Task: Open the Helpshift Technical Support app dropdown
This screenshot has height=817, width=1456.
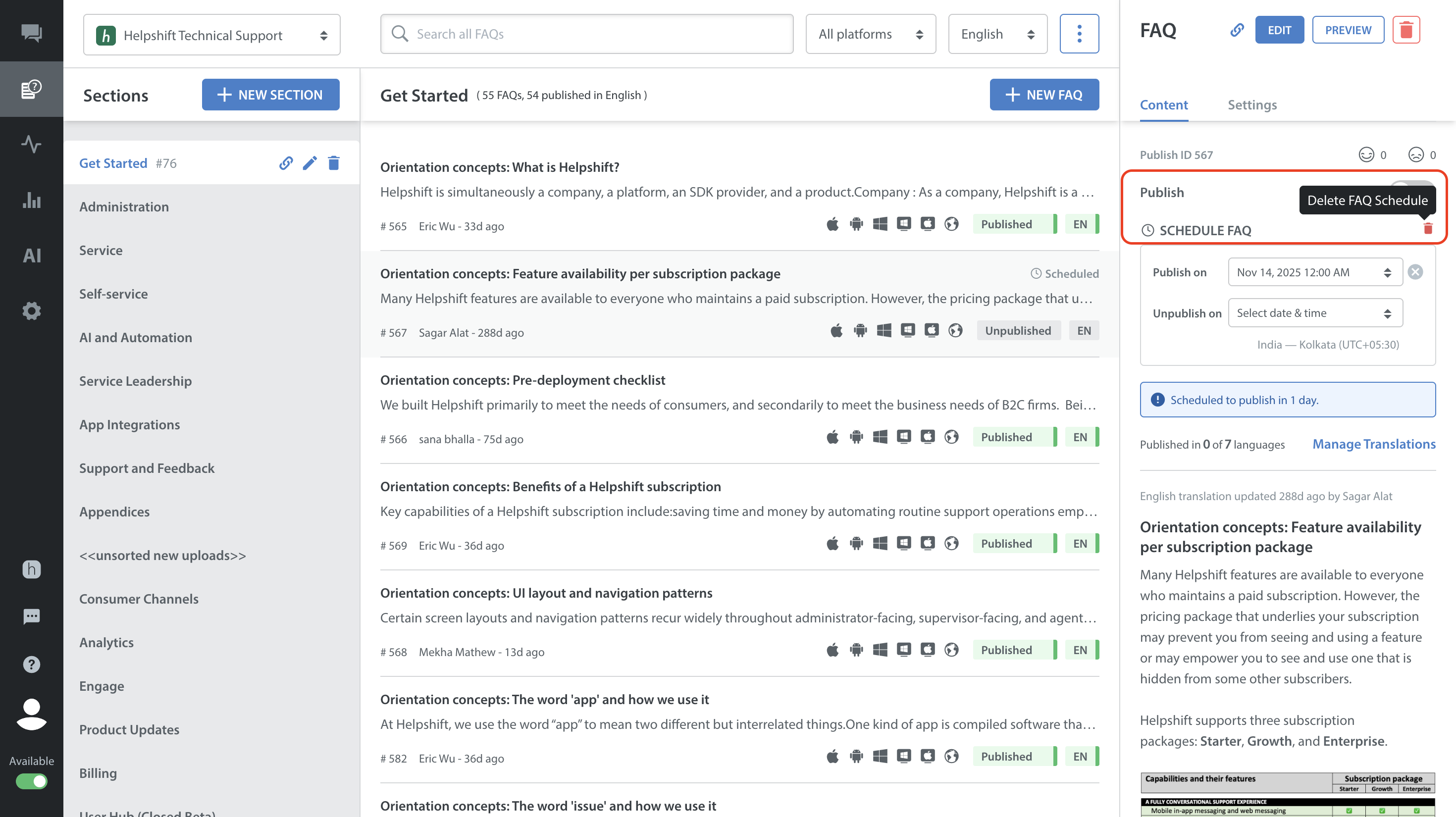Action: (x=211, y=35)
